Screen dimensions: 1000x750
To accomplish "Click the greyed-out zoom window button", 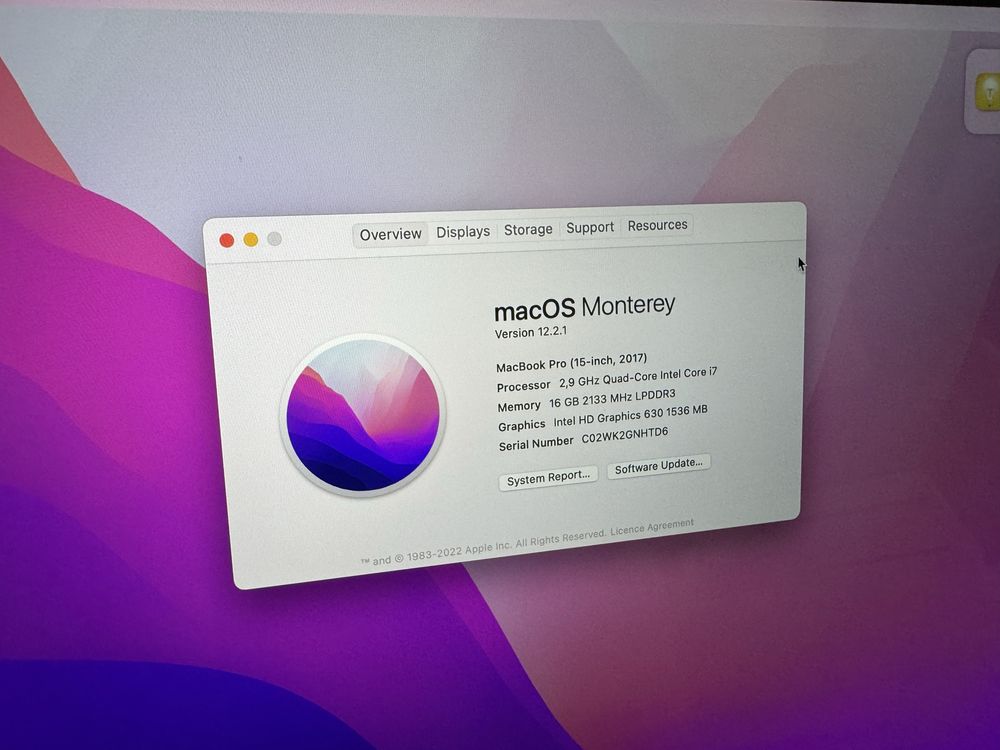I will 274,239.
